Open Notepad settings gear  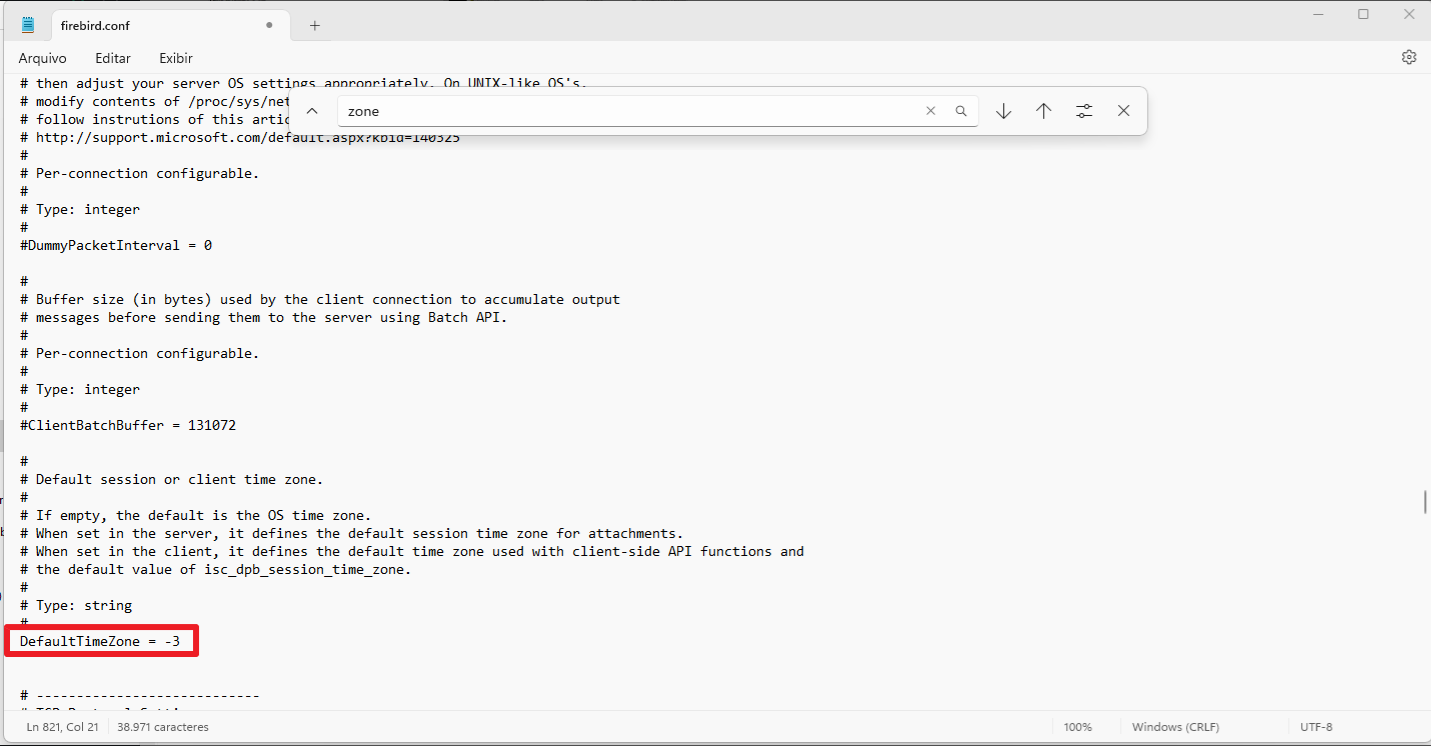click(x=1409, y=57)
